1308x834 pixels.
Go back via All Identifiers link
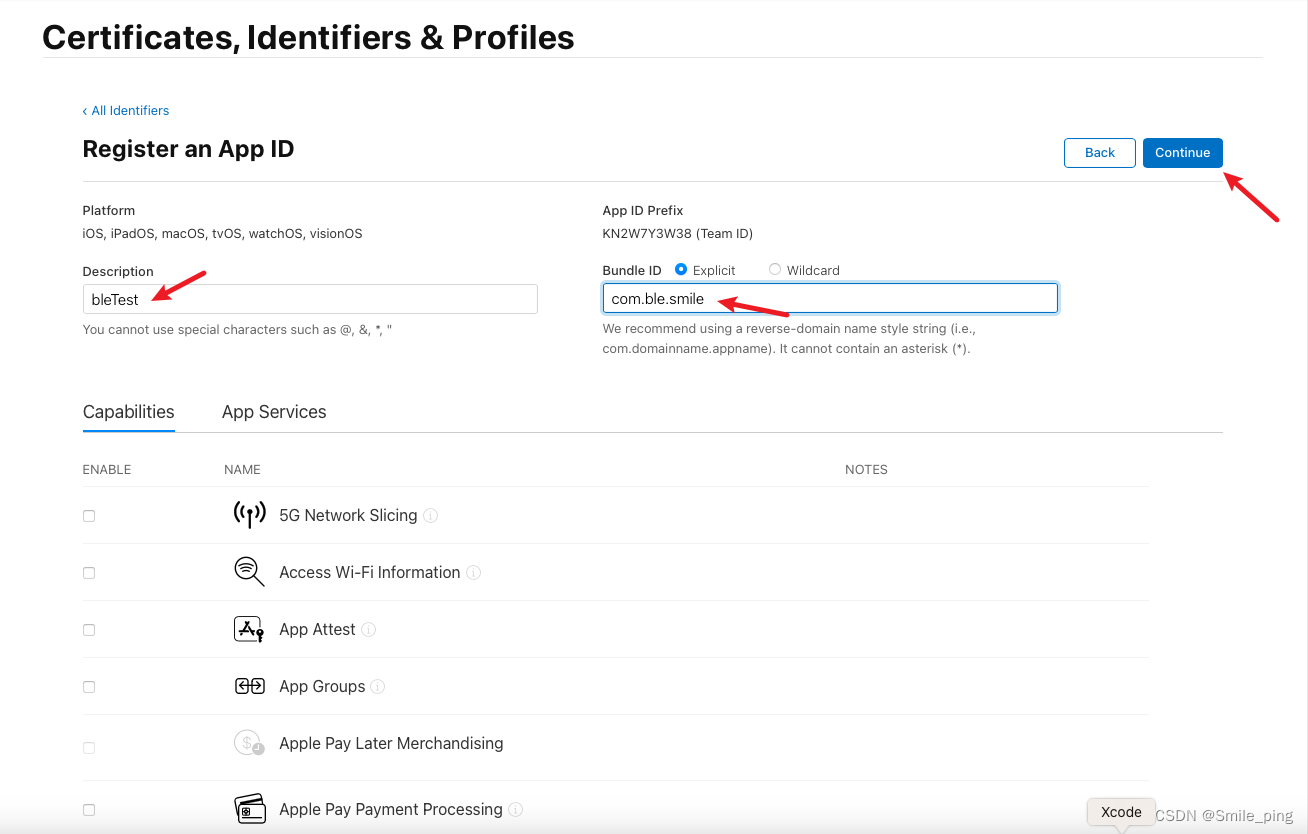point(126,110)
